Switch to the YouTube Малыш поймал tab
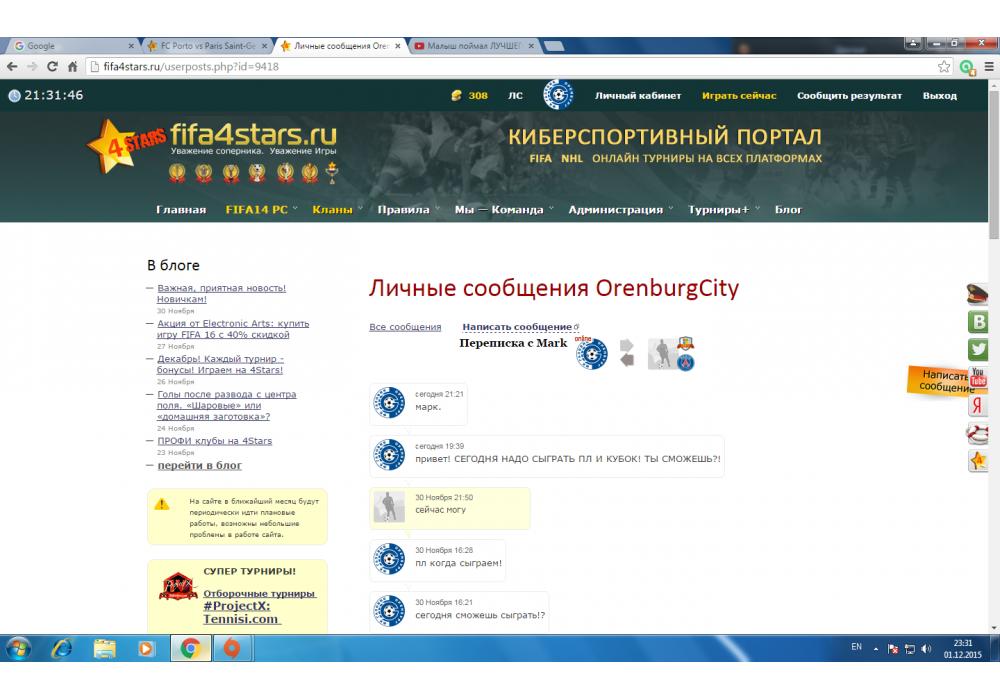 click(473, 46)
